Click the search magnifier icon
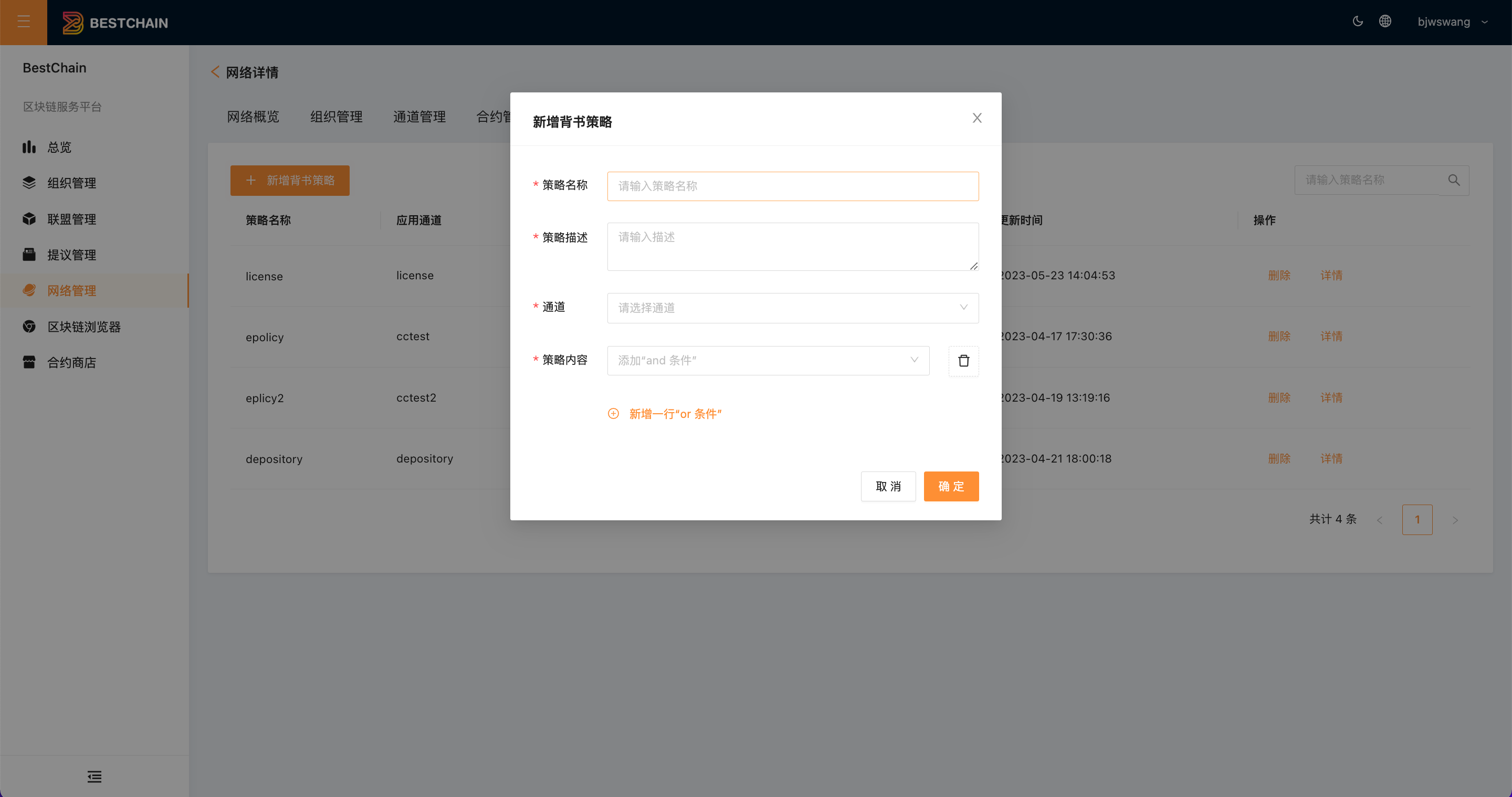This screenshot has width=1512, height=797. [1454, 180]
